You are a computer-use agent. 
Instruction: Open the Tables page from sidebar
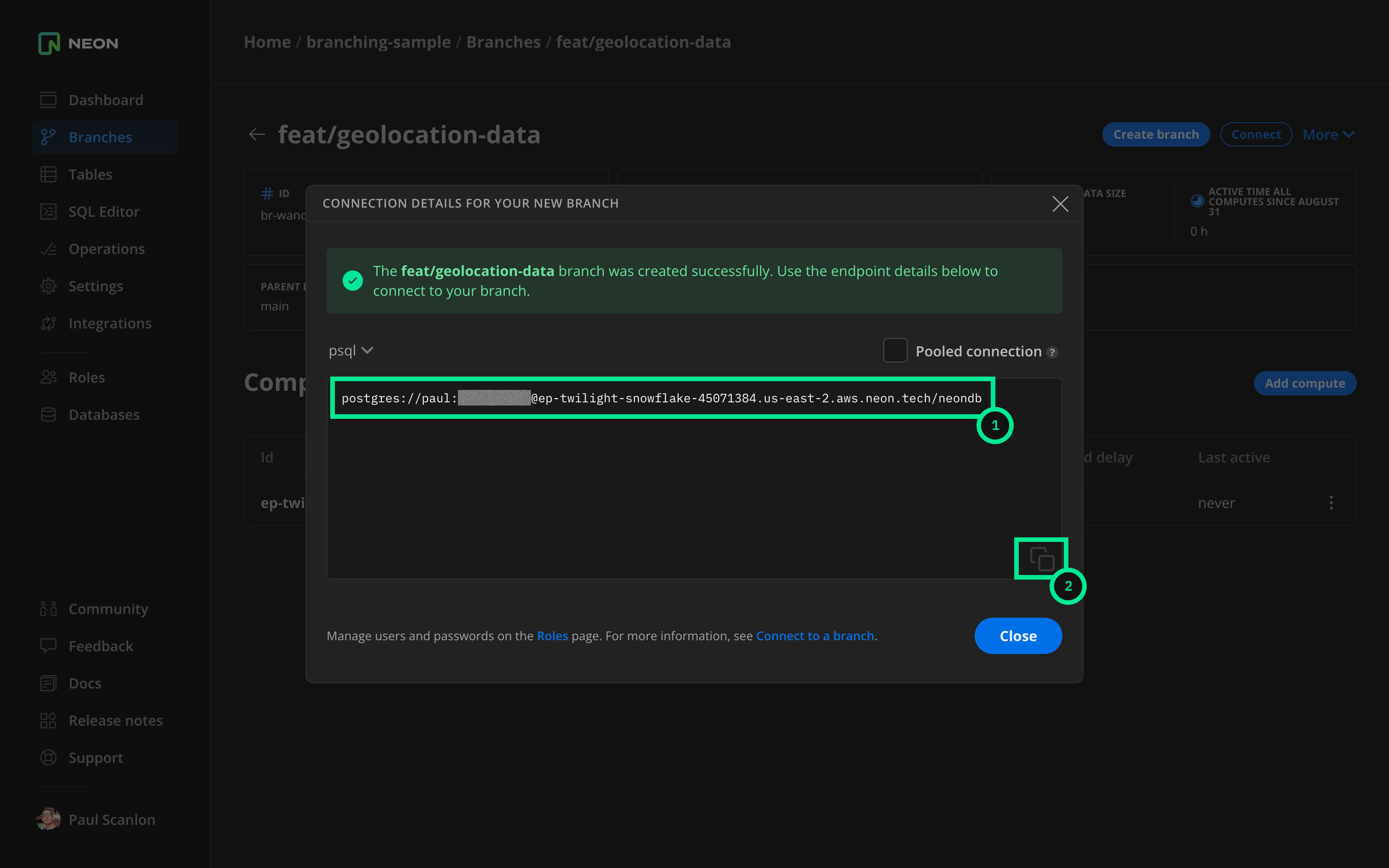(x=90, y=175)
